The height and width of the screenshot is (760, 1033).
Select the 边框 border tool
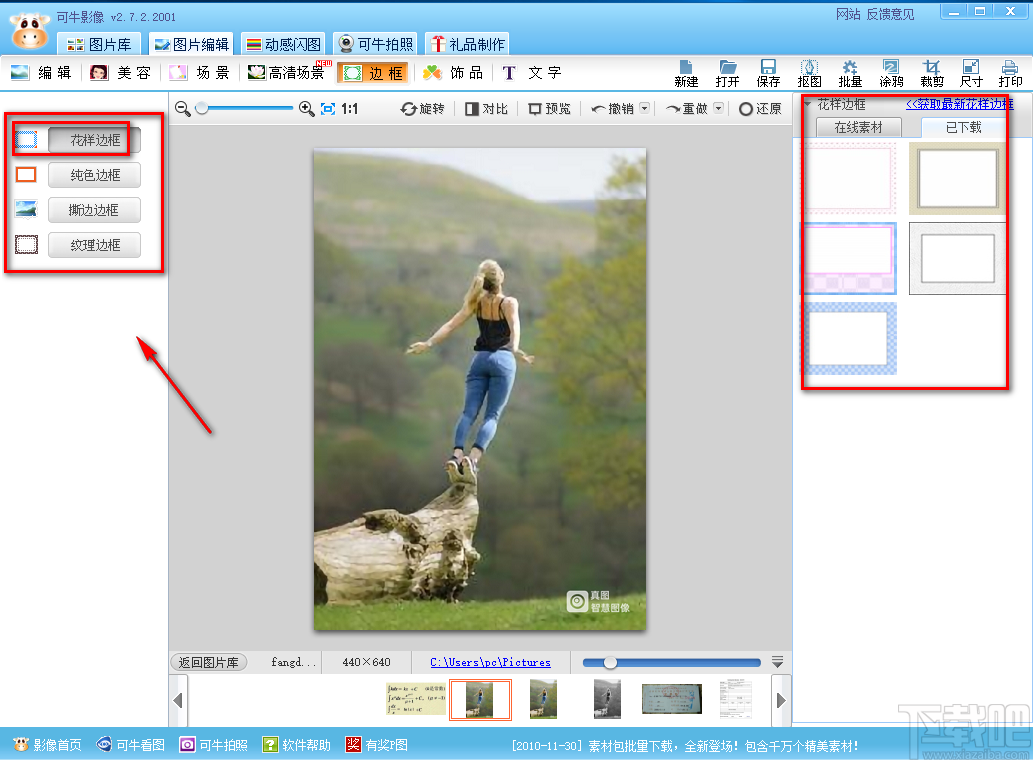373,73
